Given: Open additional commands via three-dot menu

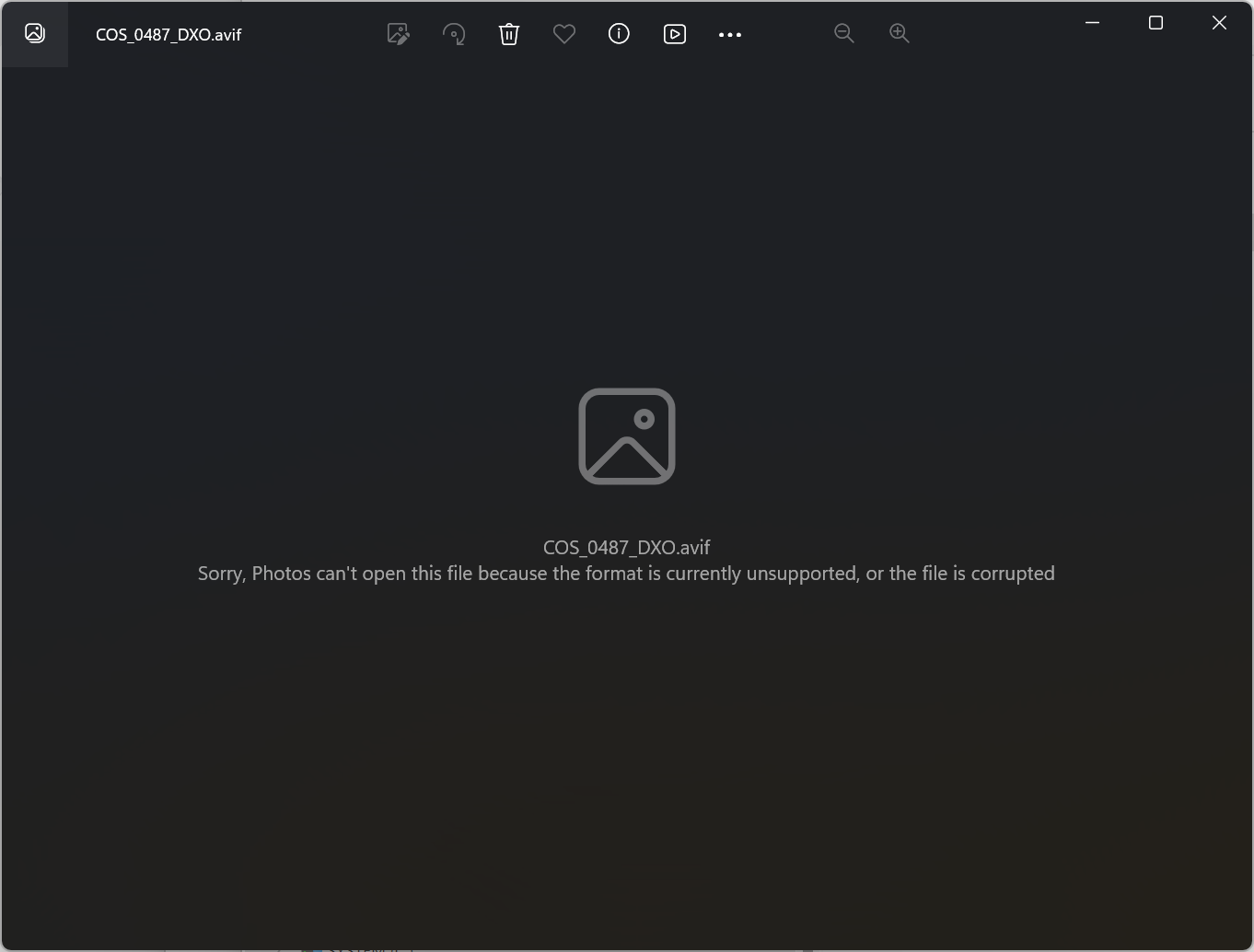Looking at the screenshot, I should [730, 34].
